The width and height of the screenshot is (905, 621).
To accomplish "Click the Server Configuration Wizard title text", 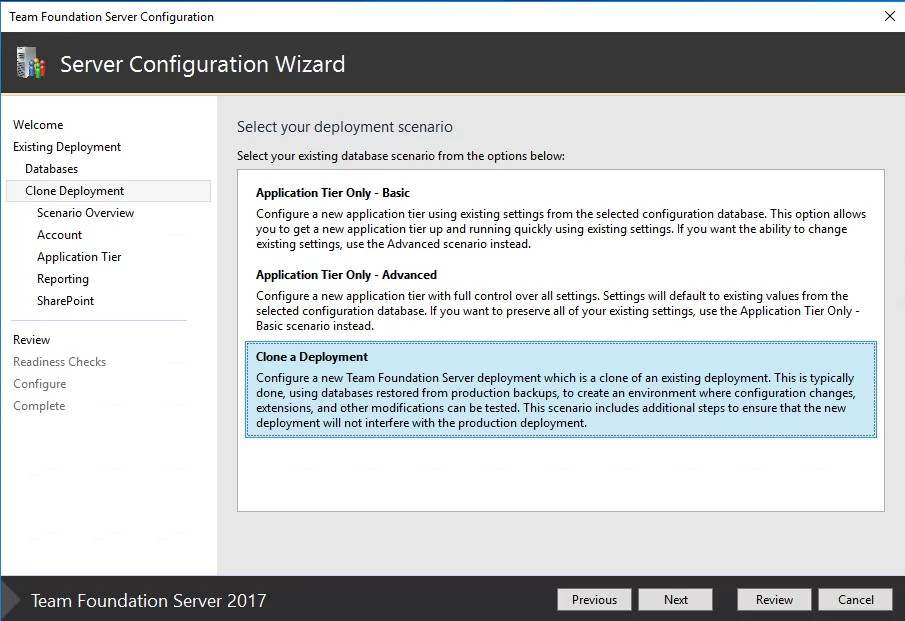I will pyautogui.click(x=203, y=64).
